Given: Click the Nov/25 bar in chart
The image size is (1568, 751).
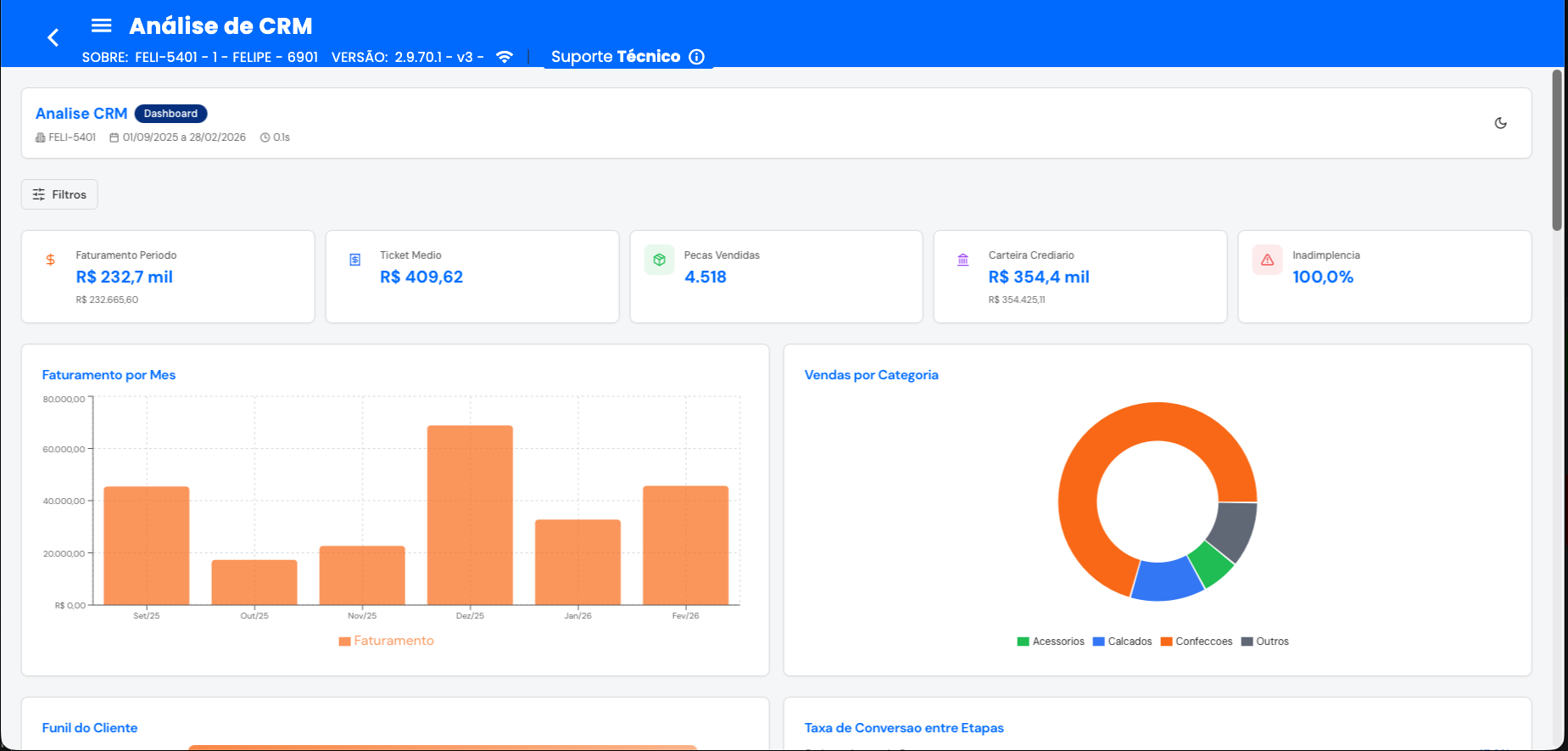Looking at the screenshot, I should [362, 575].
